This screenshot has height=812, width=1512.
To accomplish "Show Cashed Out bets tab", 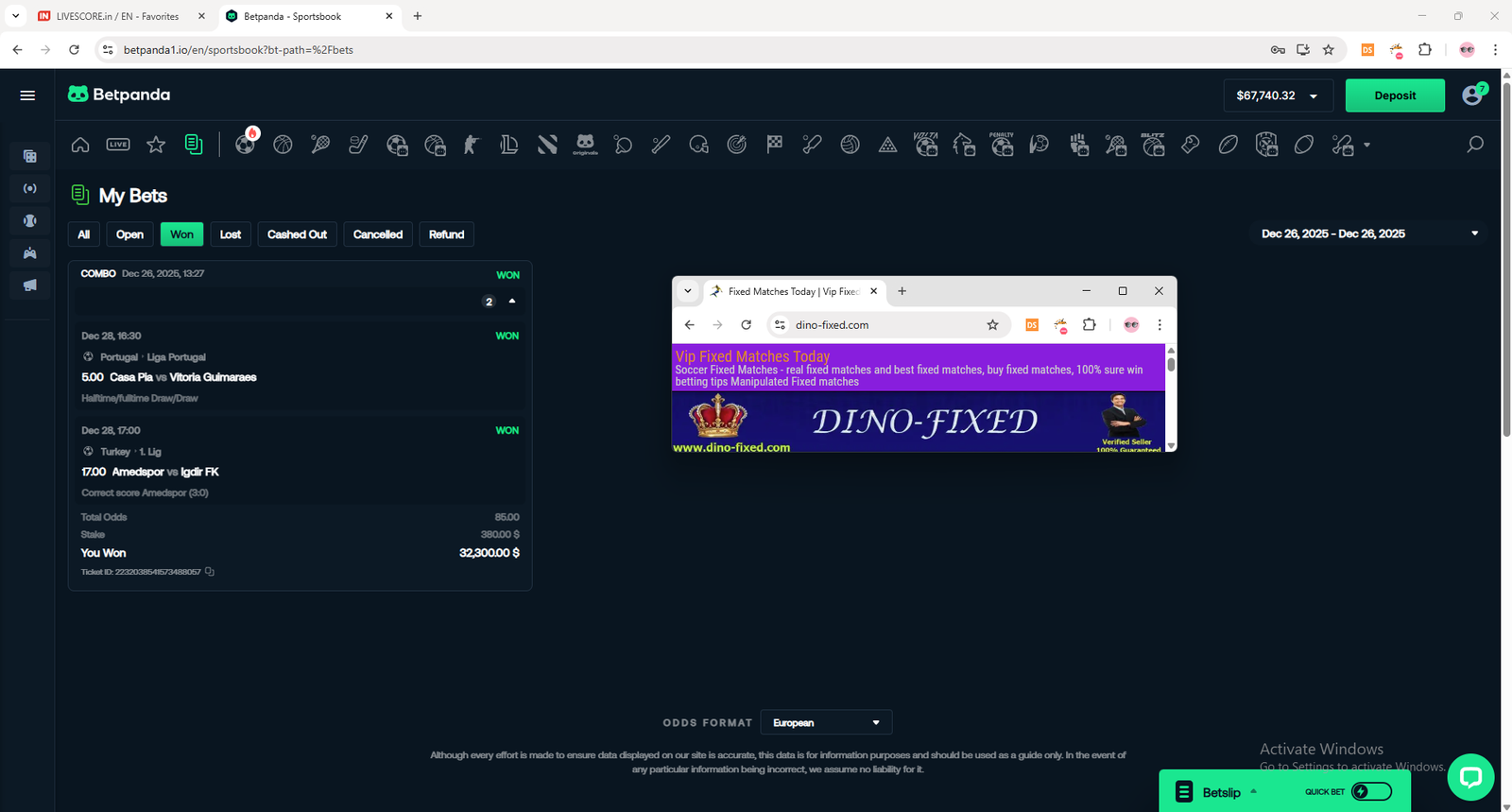I will coord(297,234).
